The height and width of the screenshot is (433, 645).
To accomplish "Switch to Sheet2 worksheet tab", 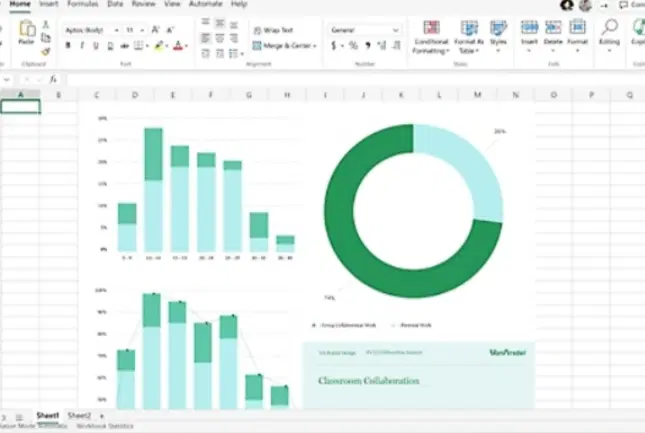I will point(79,416).
